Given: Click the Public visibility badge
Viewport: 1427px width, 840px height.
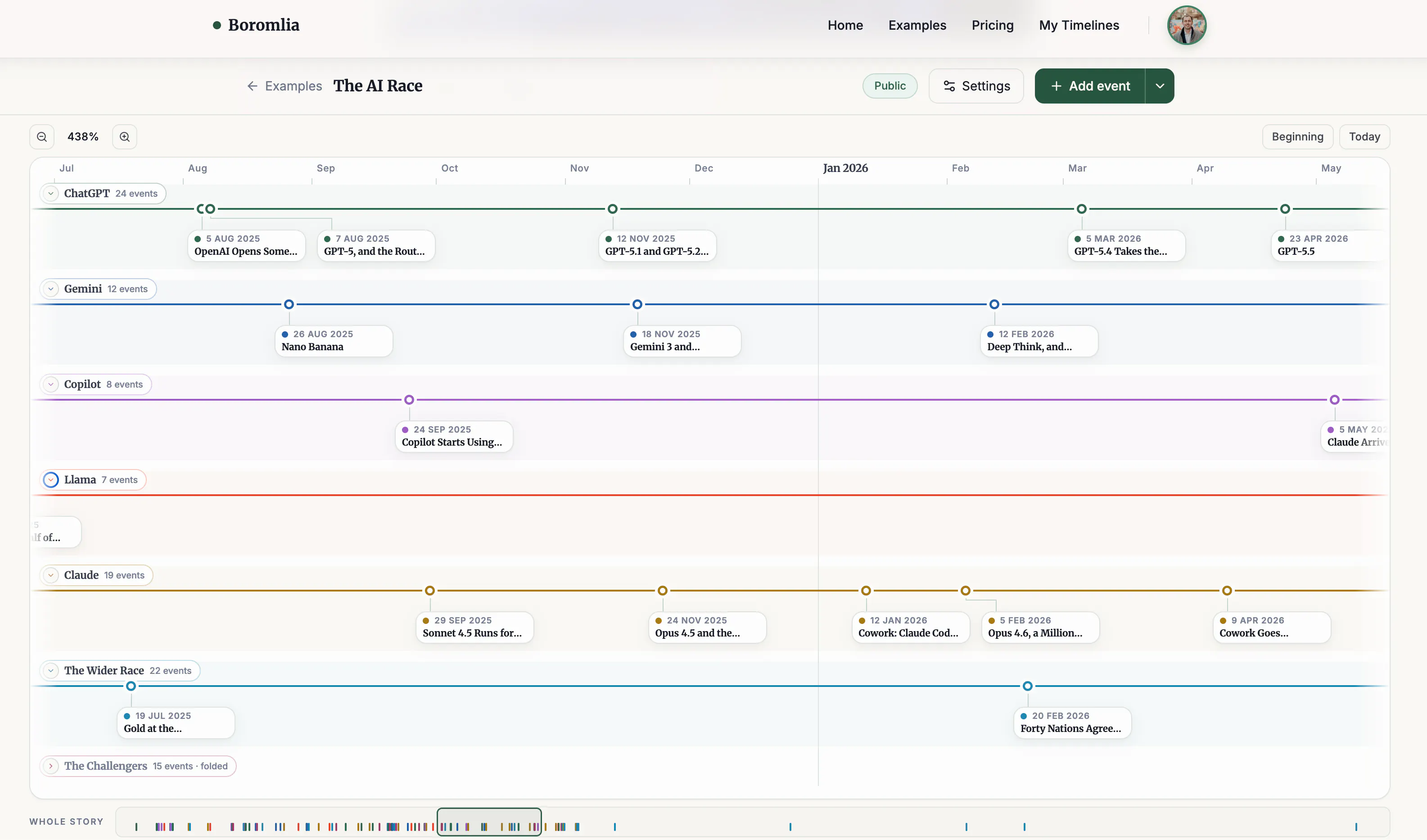Looking at the screenshot, I should click(890, 86).
